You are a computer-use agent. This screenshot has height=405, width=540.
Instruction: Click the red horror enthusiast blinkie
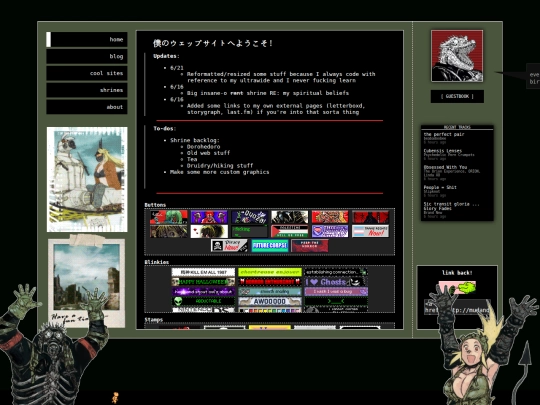click(270, 282)
